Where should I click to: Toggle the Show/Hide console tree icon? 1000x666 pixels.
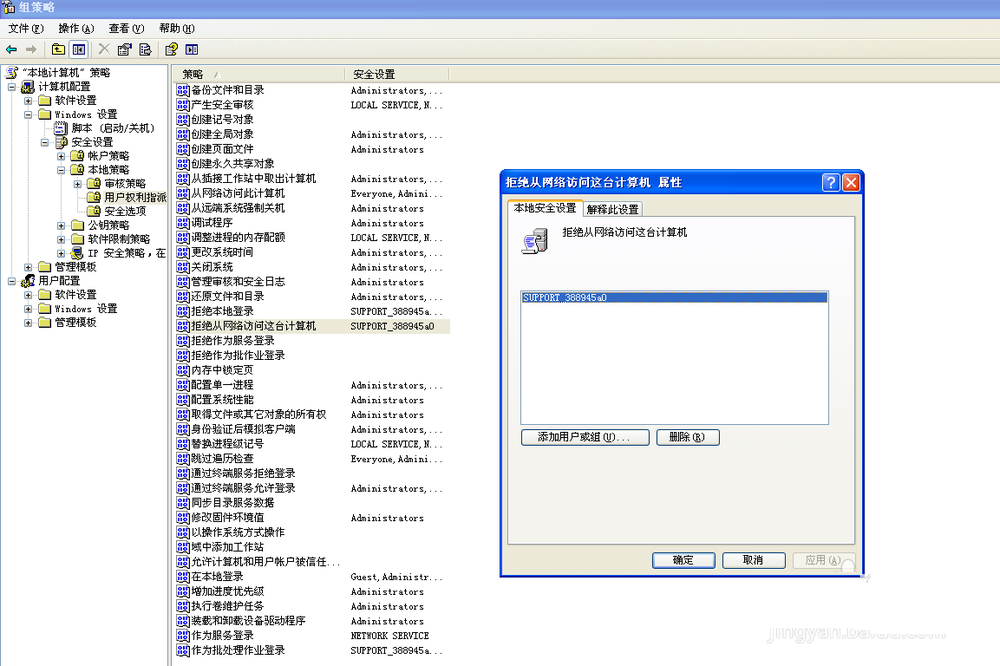78,48
